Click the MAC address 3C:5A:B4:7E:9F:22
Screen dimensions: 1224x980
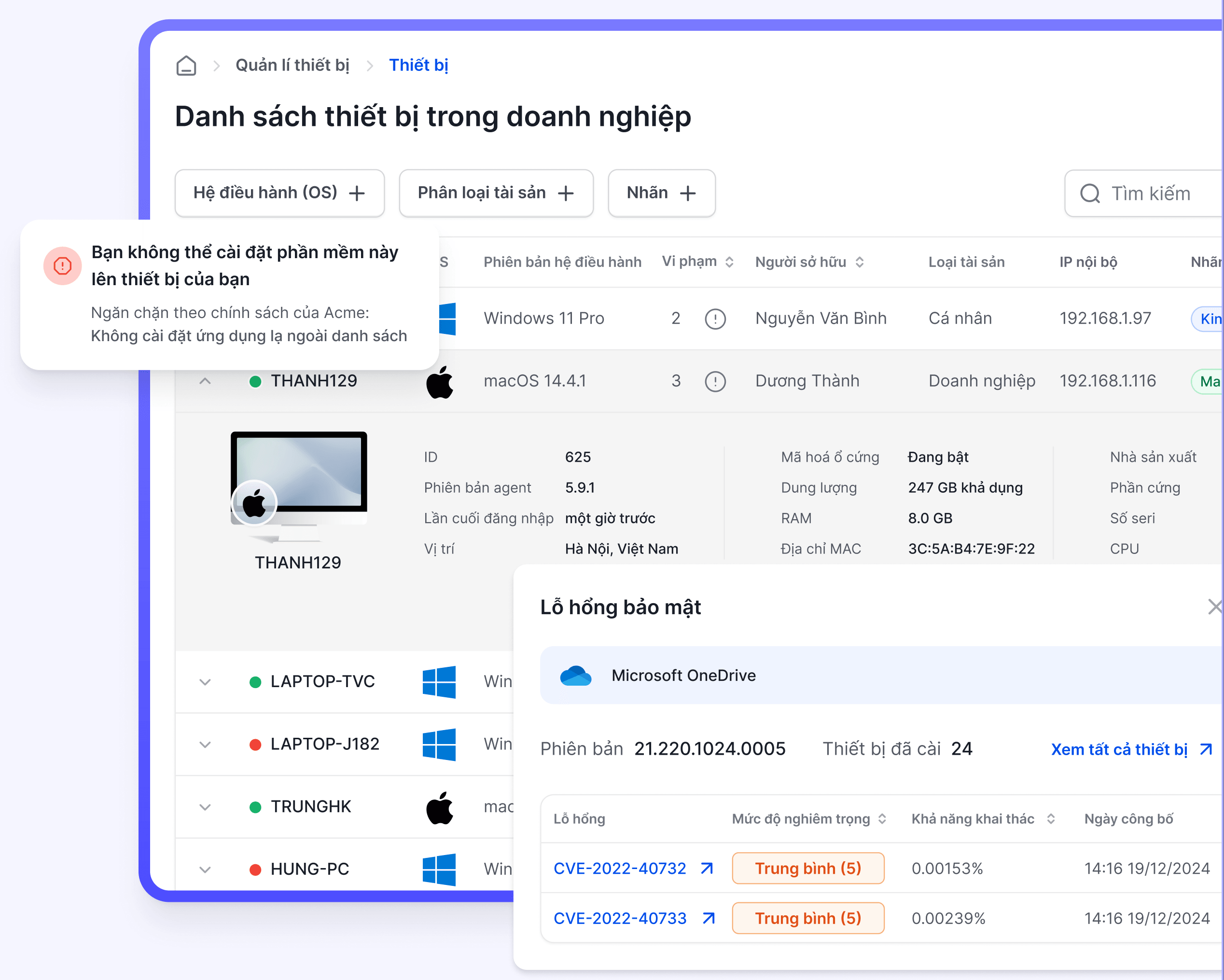tap(972, 549)
